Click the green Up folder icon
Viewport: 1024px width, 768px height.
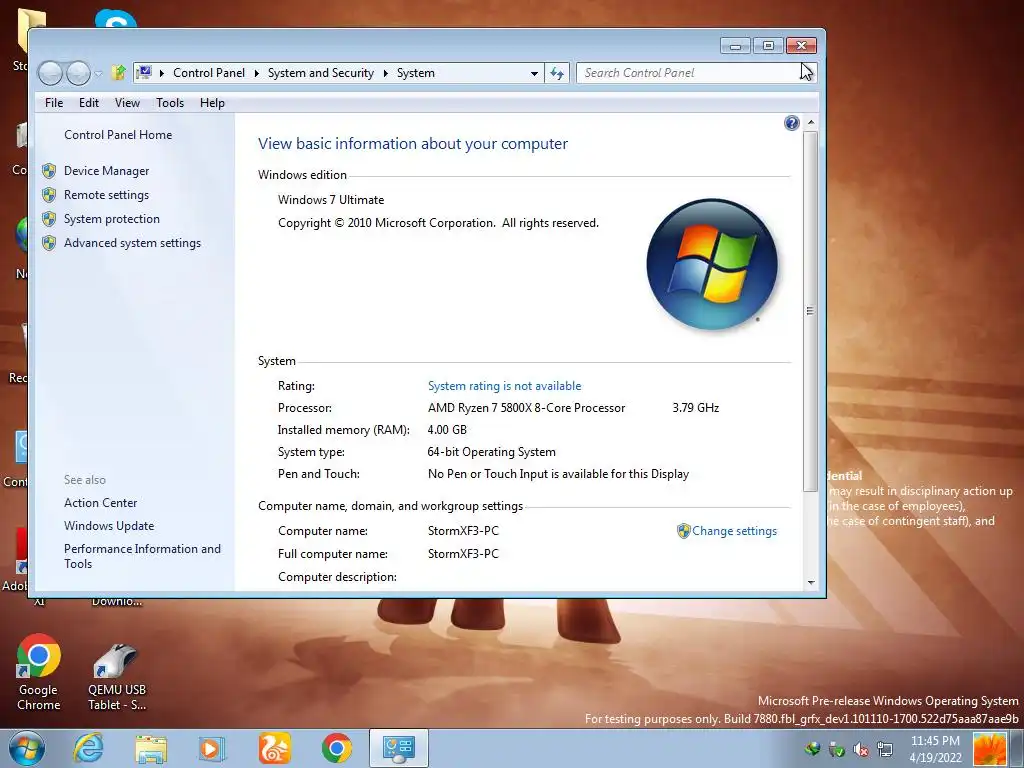[x=118, y=72]
